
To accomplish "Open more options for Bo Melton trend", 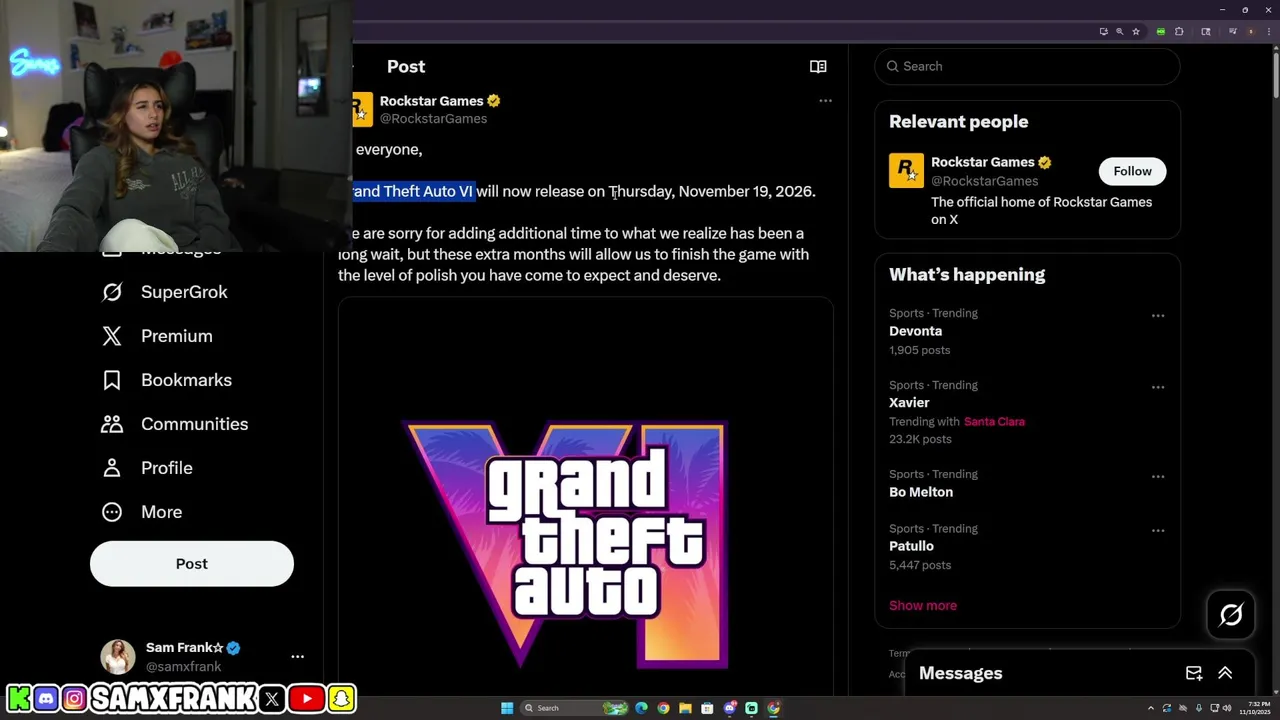I will pyautogui.click(x=1158, y=477).
